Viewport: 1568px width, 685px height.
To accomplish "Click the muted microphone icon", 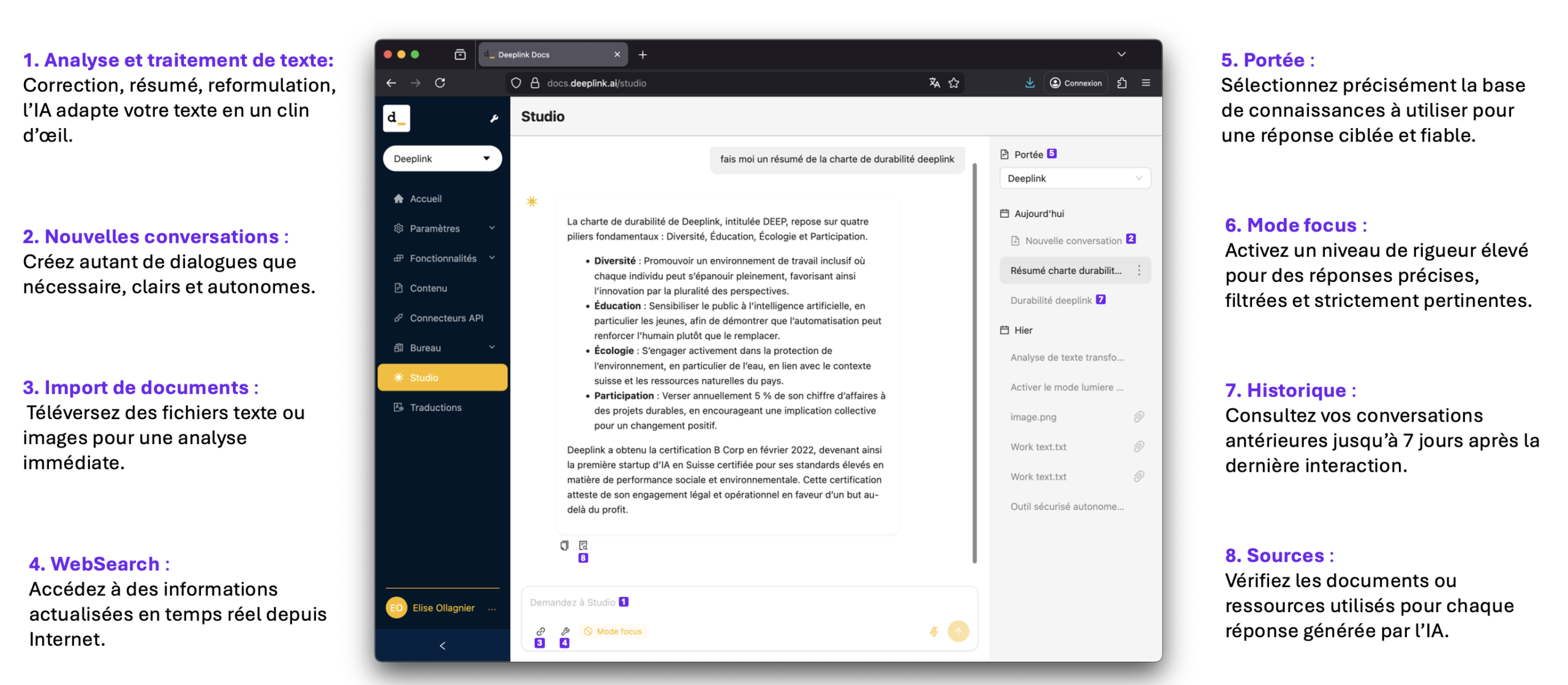I will 933,630.
